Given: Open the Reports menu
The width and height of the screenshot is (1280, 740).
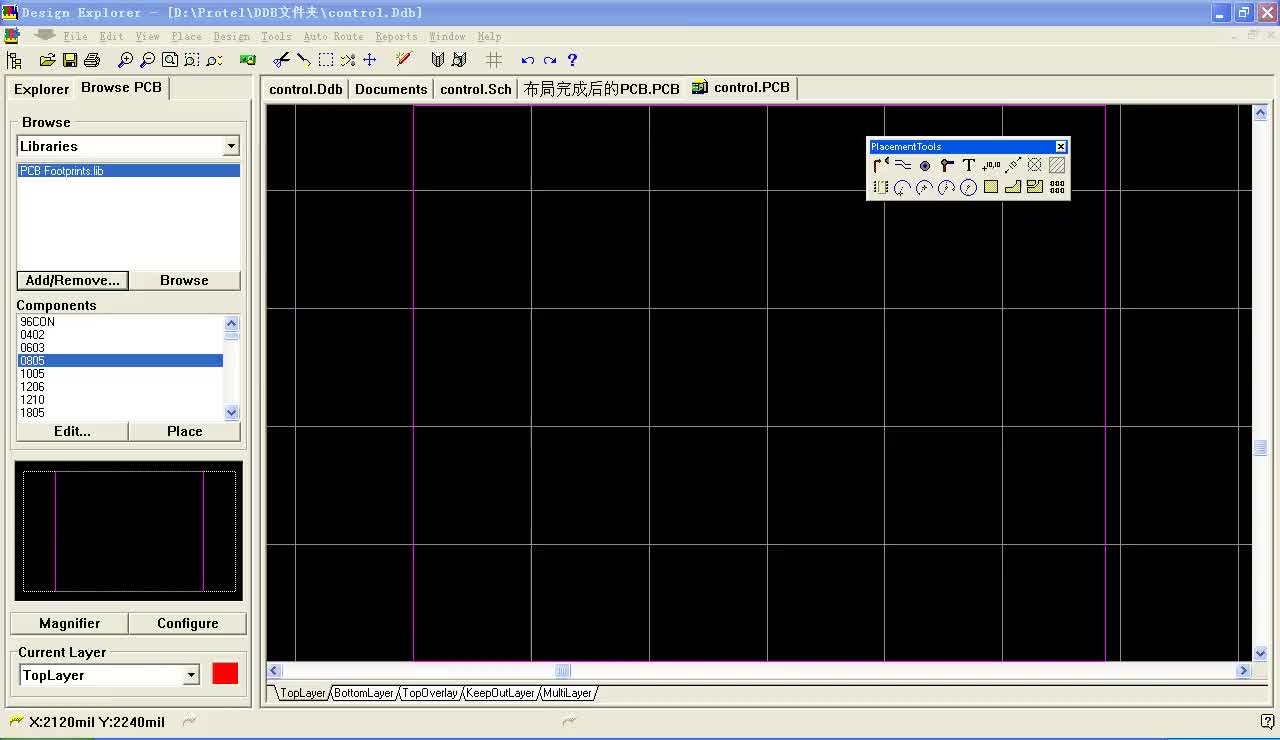Looking at the screenshot, I should (396, 36).
